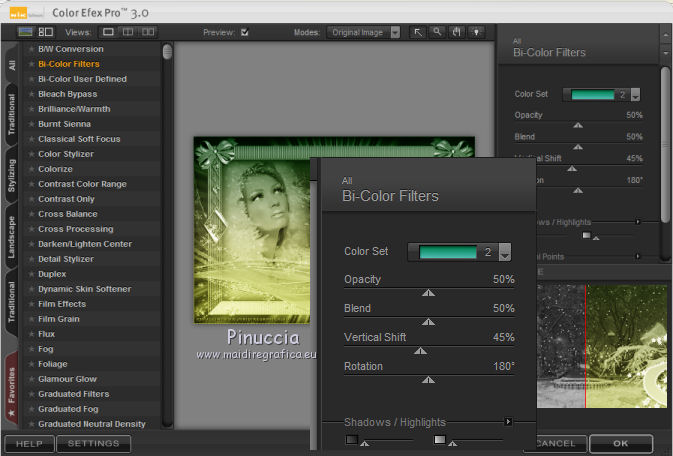Viewport: 673px width, 456px height.
Task: Click the filter list panel layout icon
Action: point(45,32)
